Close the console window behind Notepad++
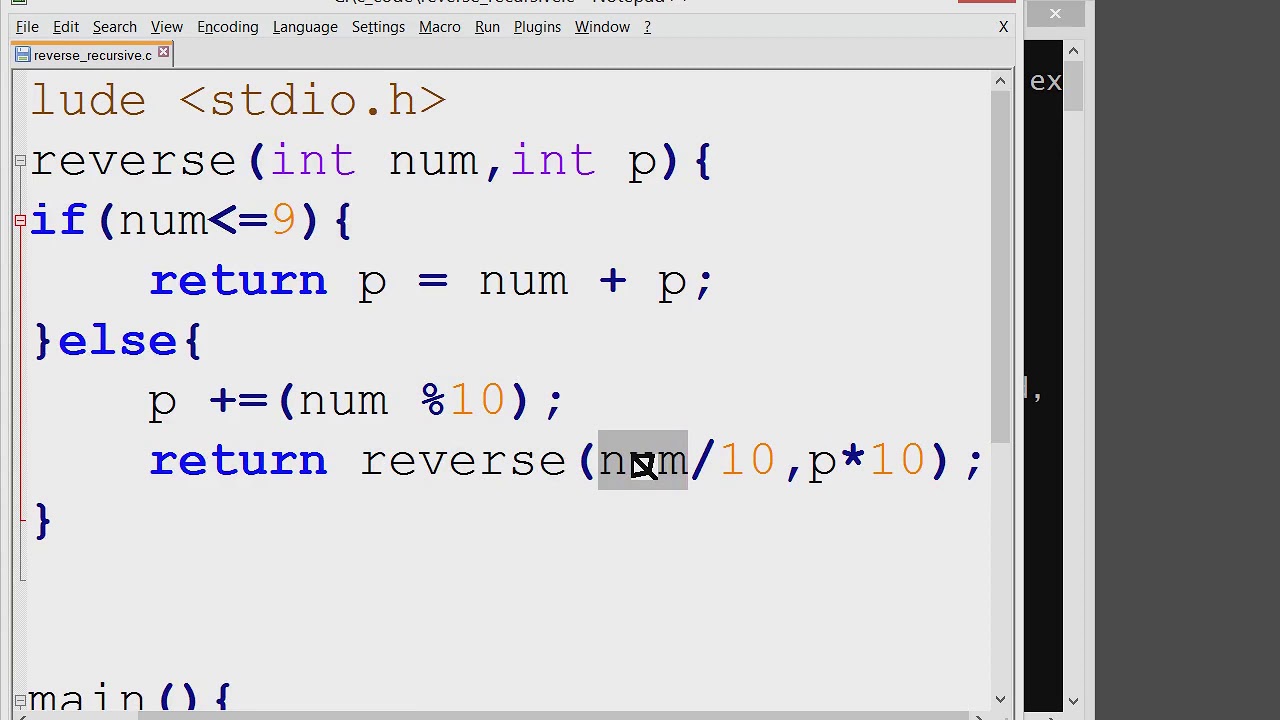 [1055, 13]
